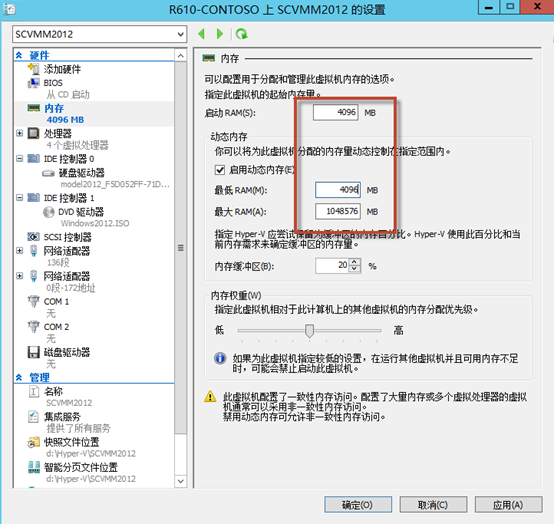
Task: Click the green refresh icon
Action: (x=242, y=34)
